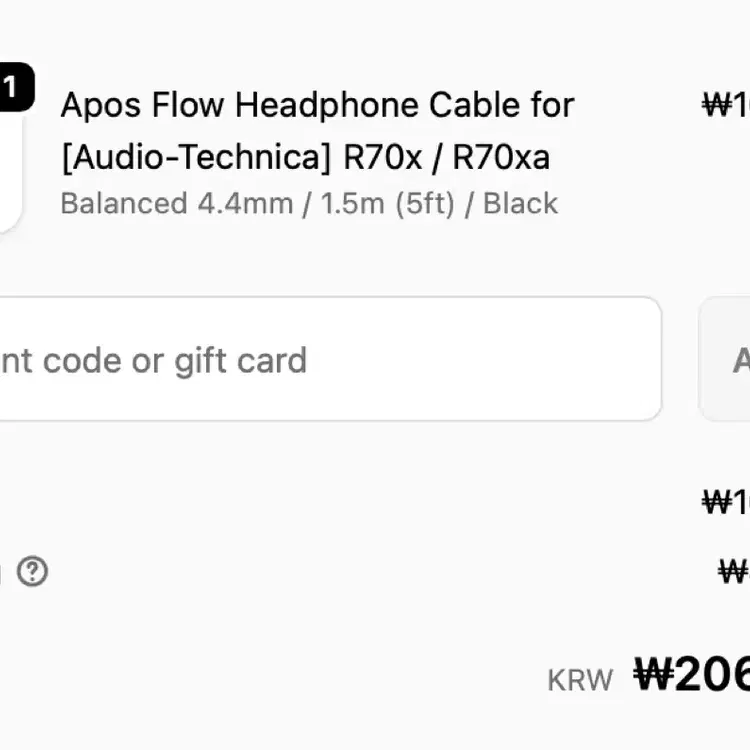
Task: Click the shipping help question mark icon
Action: [x=33, y=572]
